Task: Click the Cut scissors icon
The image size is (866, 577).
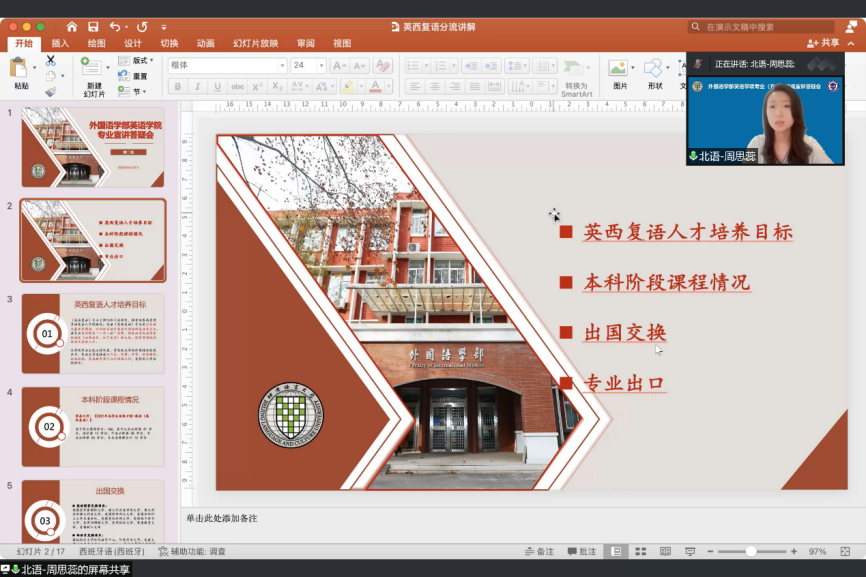Action: [x=50, y=61]
